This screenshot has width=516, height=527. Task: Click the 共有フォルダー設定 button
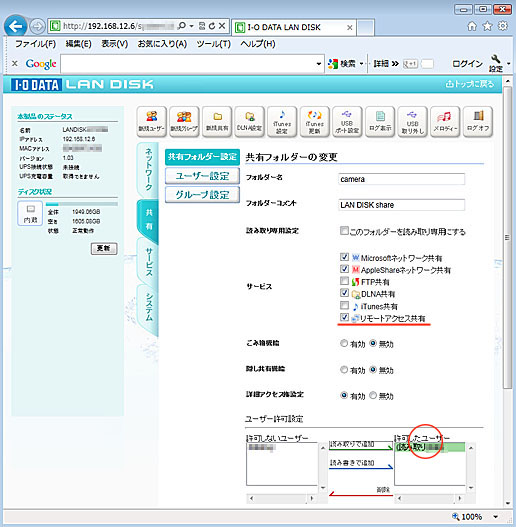pos(202,157)
